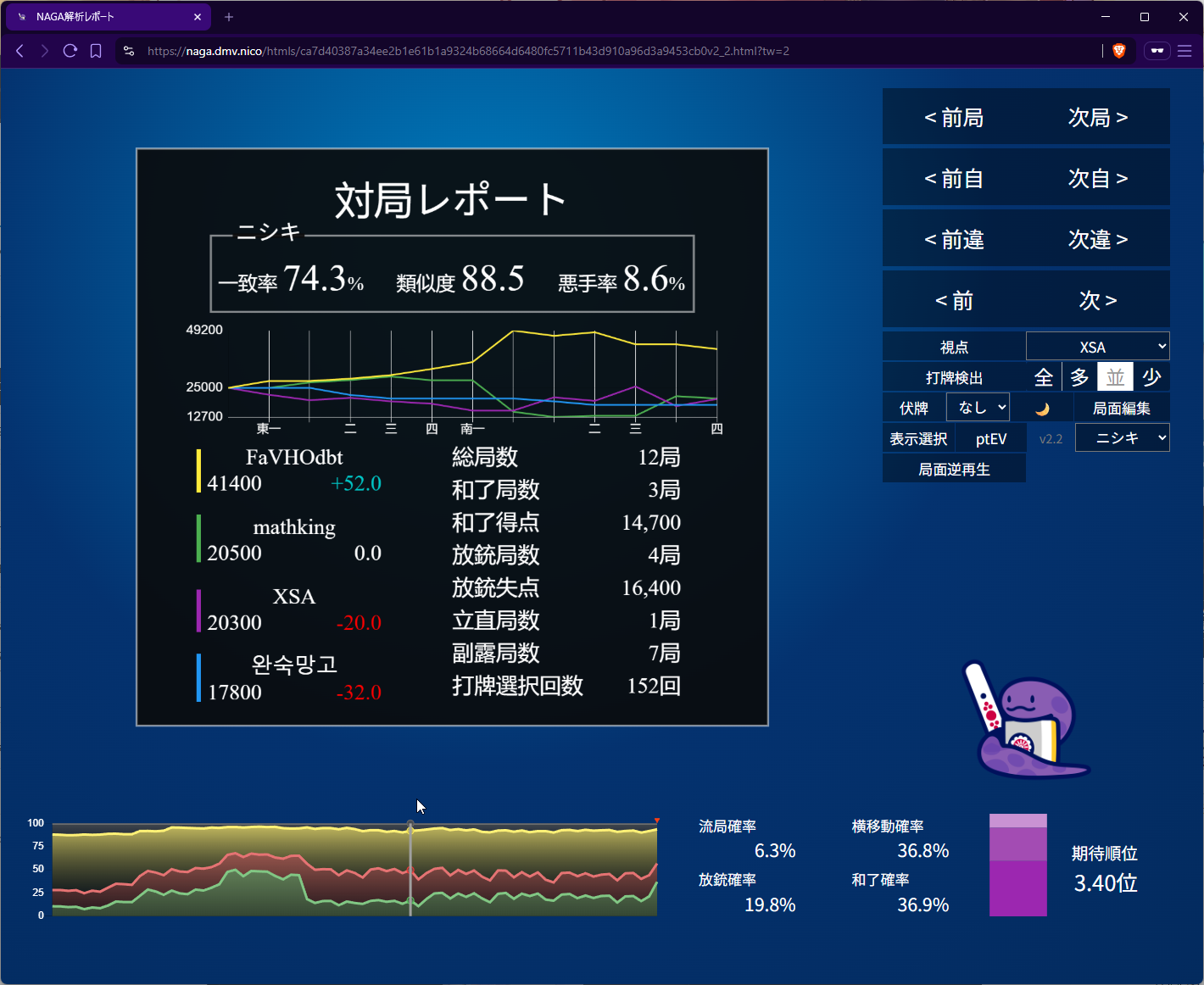Open the 視点 XSA player dropdown
Viewport: 1204px width, 985px height.
tap(1097, 347)
